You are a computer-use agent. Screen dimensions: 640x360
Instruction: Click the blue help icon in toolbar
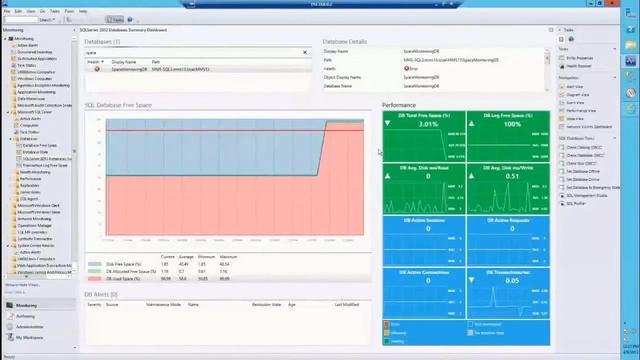pos(130,20)
